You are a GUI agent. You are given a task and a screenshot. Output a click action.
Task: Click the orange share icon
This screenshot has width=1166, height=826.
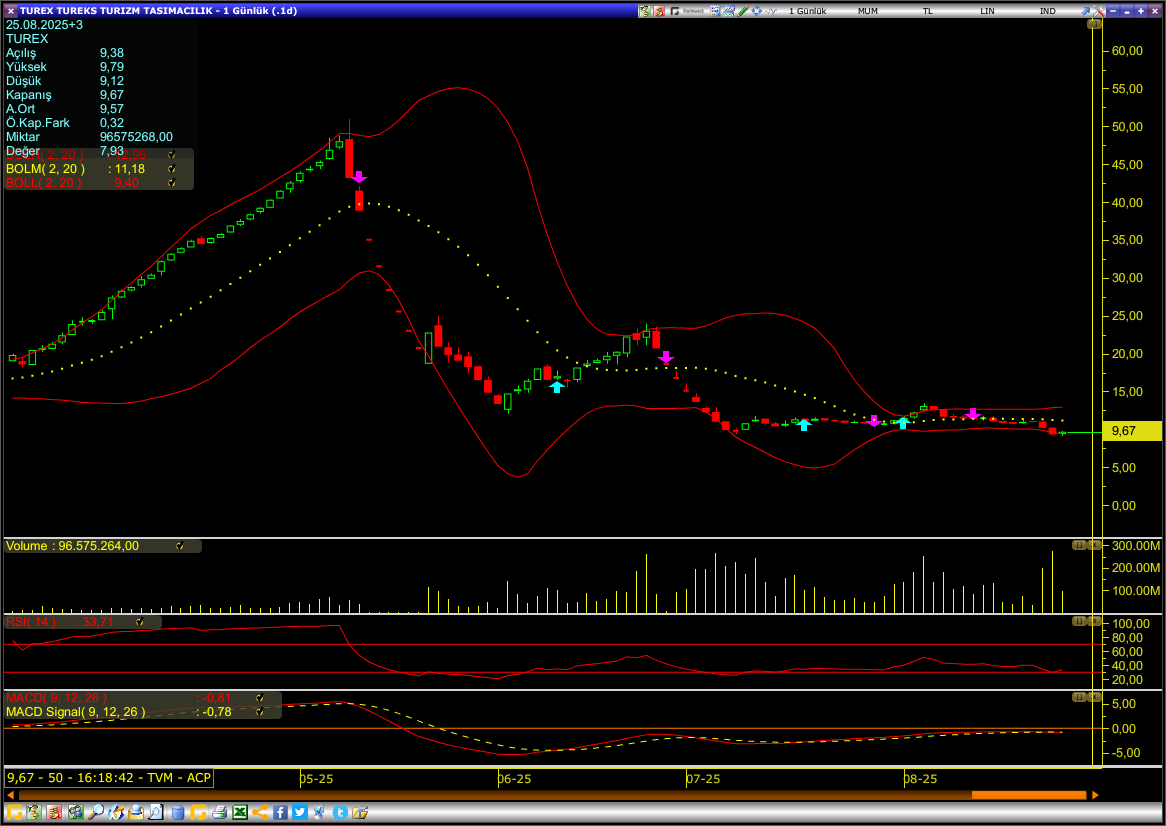pyautogui.click(x=260, y=813)
